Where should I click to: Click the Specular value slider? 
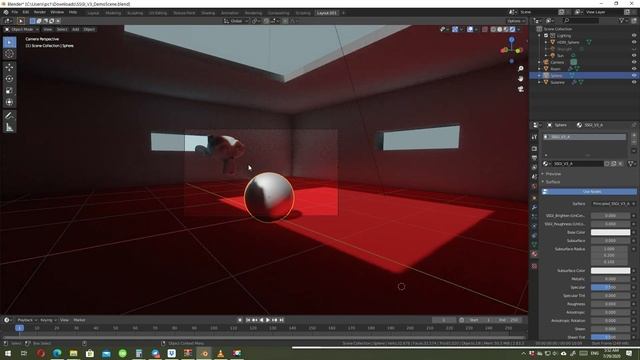pos(610,287)
